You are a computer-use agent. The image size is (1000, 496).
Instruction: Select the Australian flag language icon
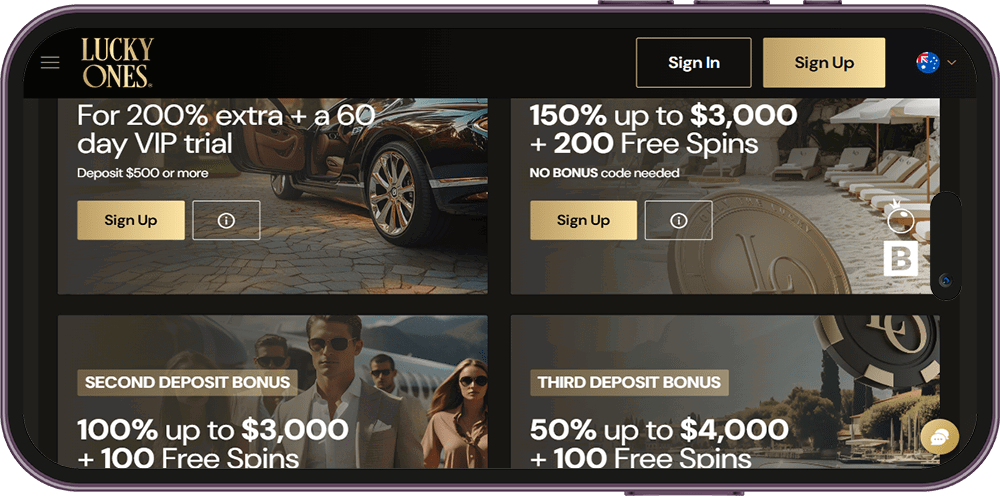coord(927,62)
